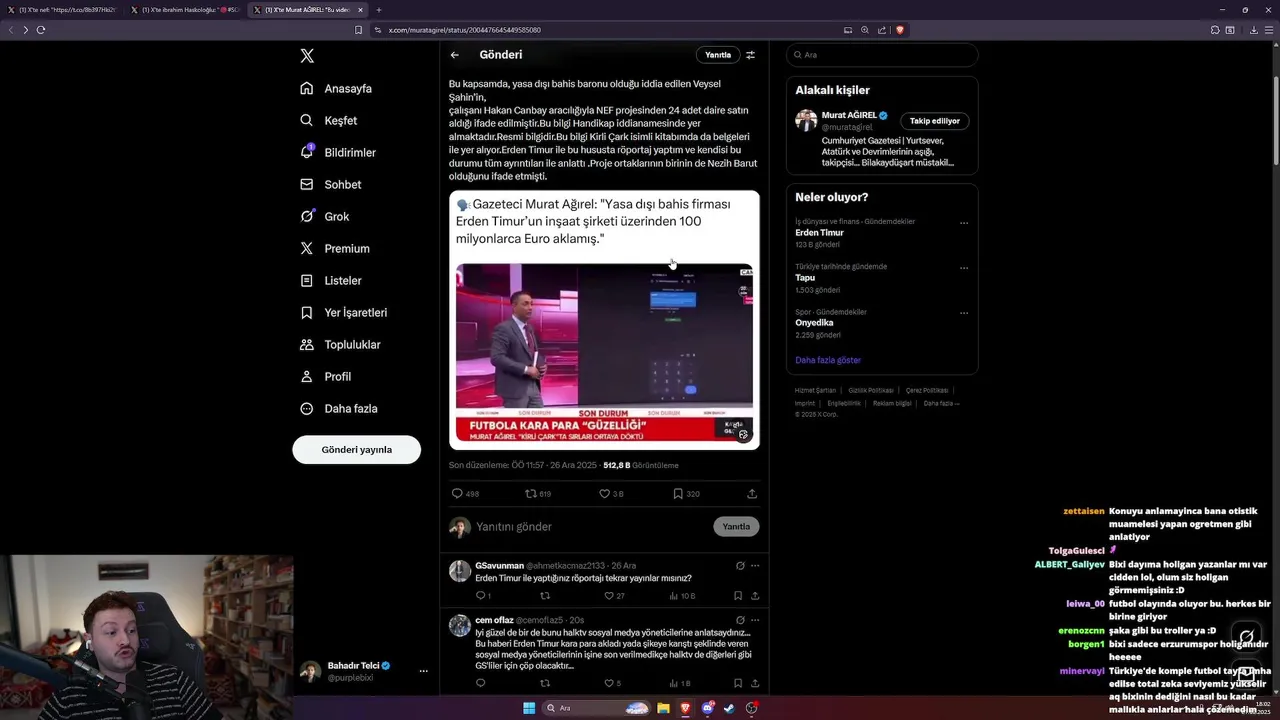The height and width of the screenshot is (720, 1280).
Task: Like cem oflaz's comment
Action: click(609, 684)
